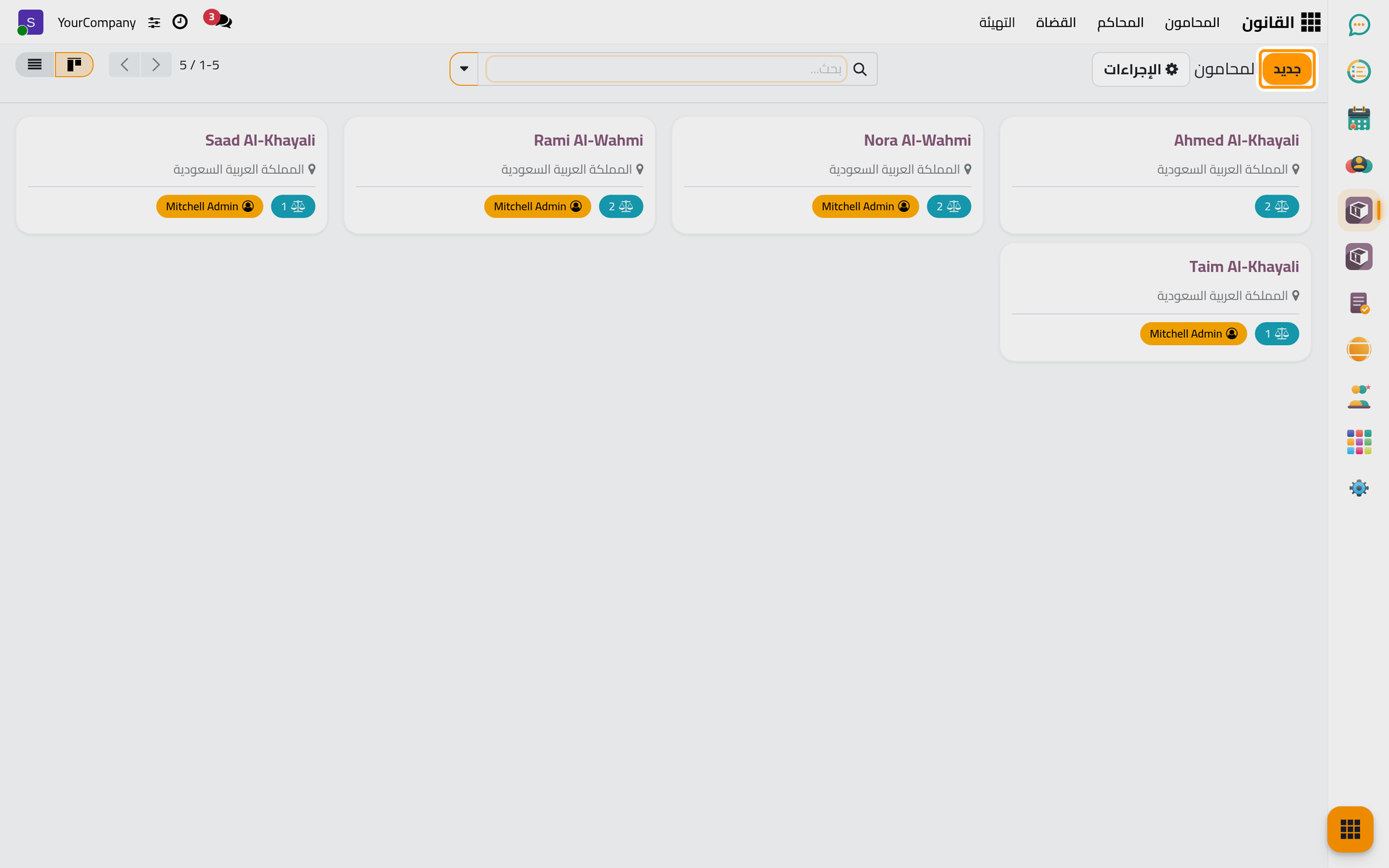Open the الإجراءات actions menu

tap(1140, 69)
